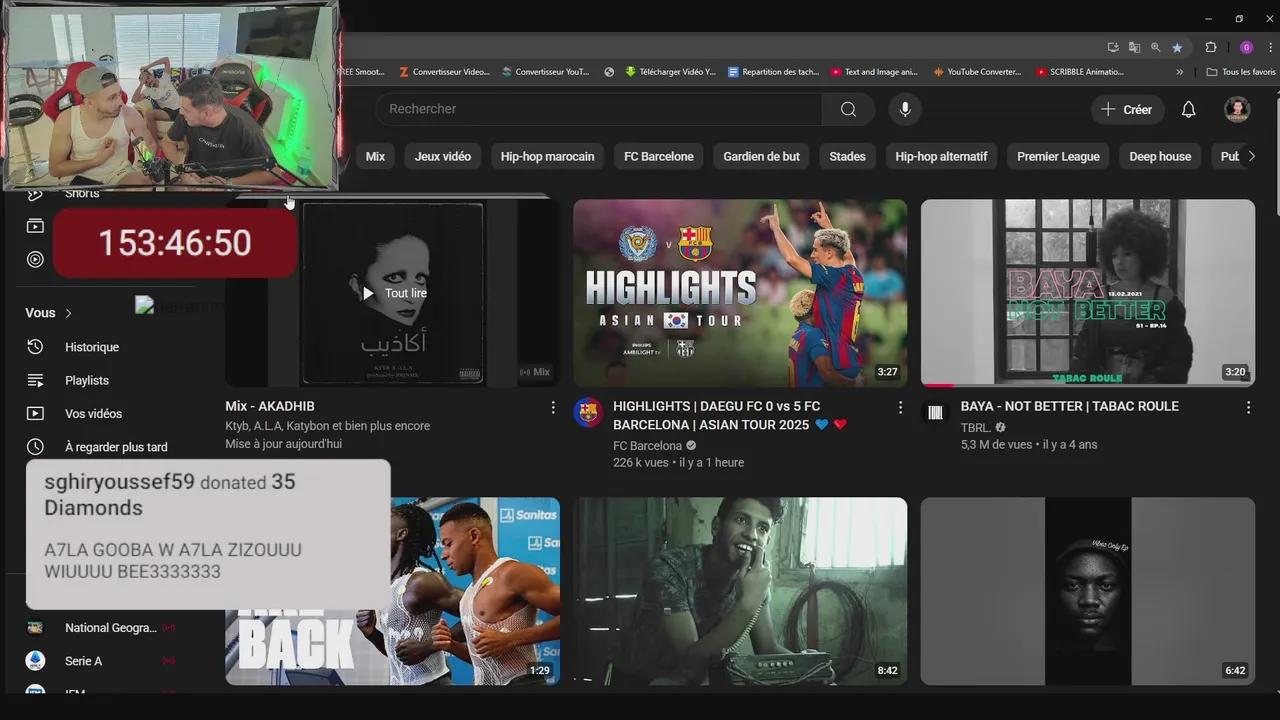
Task: Bookmark this page with the star icon
Action: tap(1177, 47)
